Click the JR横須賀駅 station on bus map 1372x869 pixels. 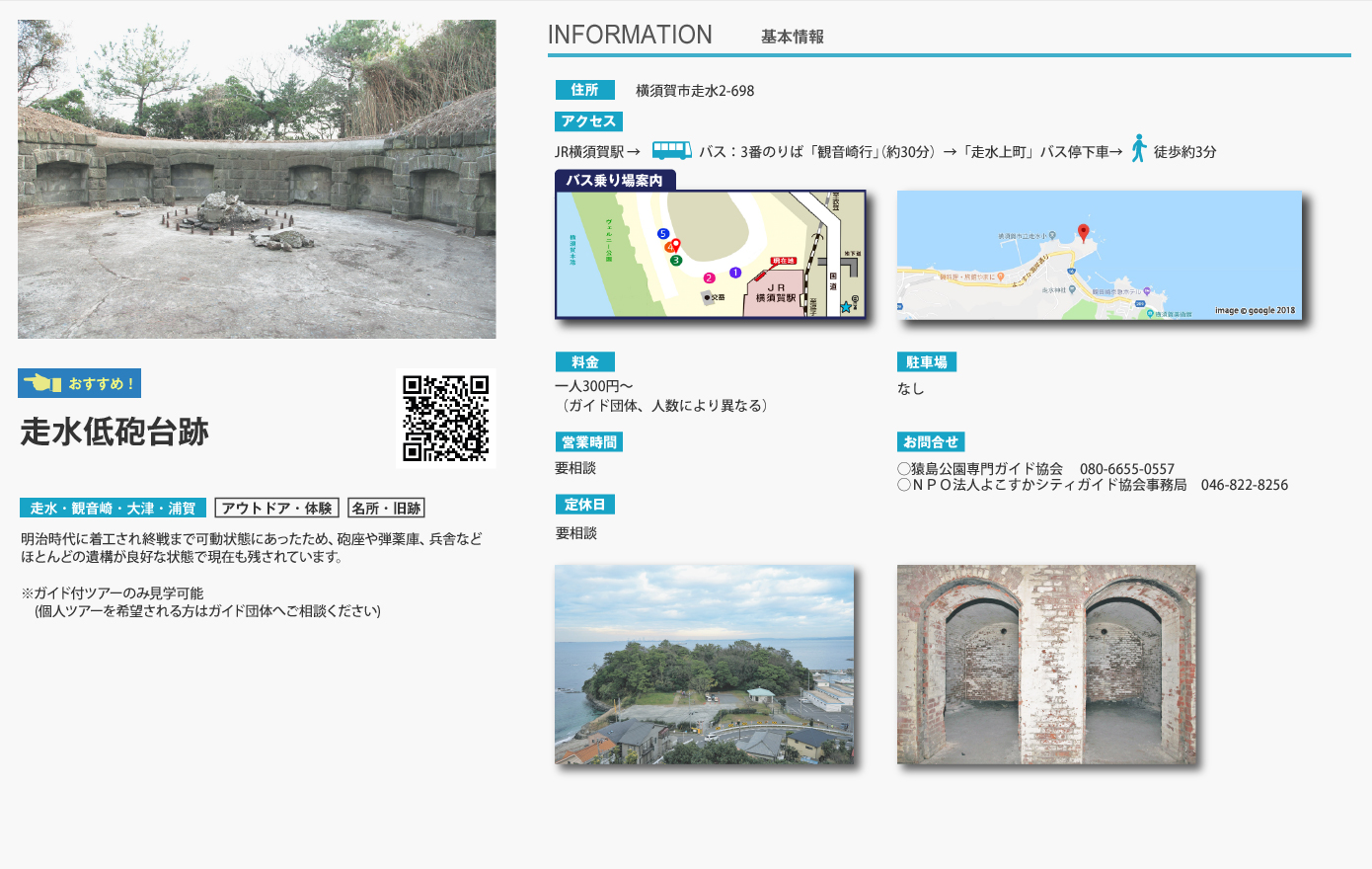(776, 293)
